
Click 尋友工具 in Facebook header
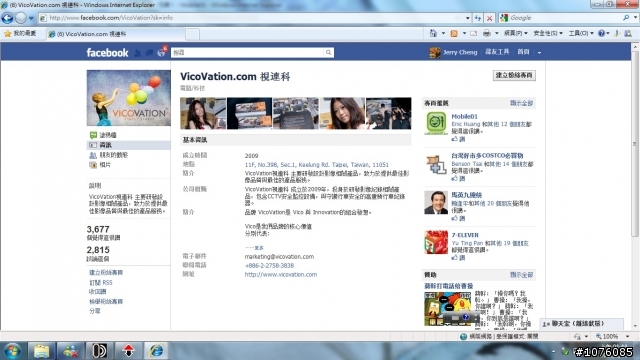[x=497, y=52]
